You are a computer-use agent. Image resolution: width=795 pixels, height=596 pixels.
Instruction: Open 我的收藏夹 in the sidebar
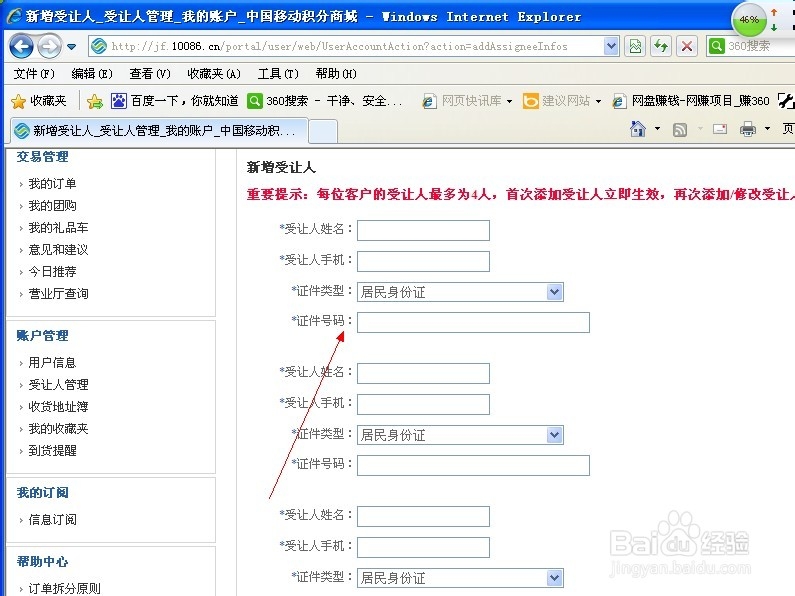pos(58,429)
